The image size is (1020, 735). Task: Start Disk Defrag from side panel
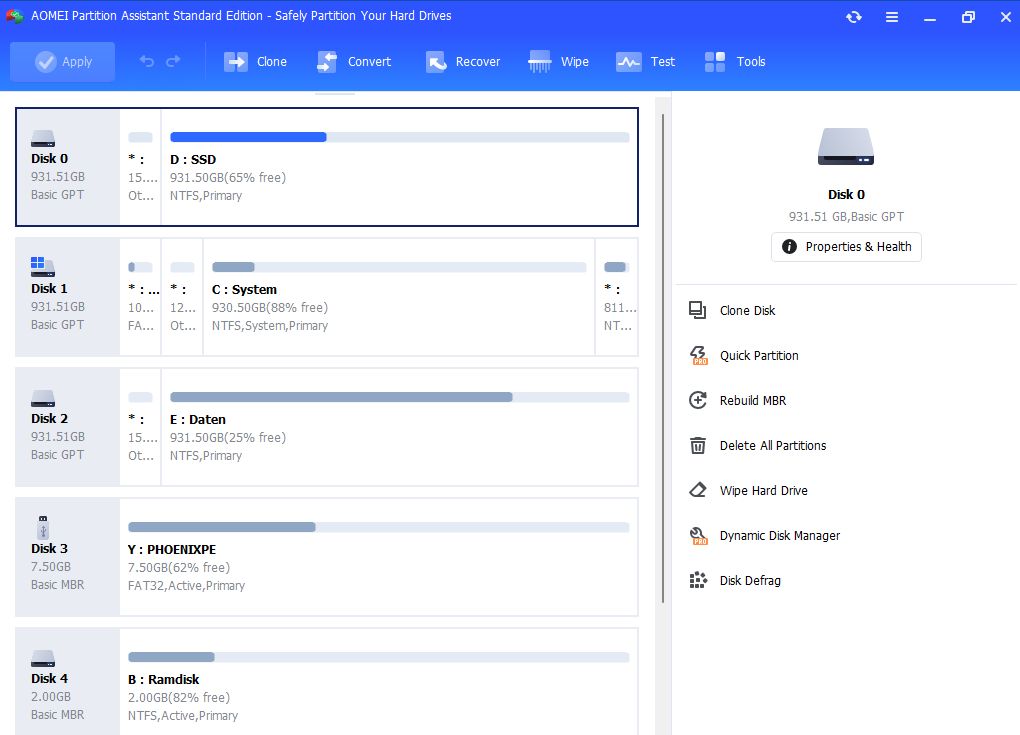[749, 581]
